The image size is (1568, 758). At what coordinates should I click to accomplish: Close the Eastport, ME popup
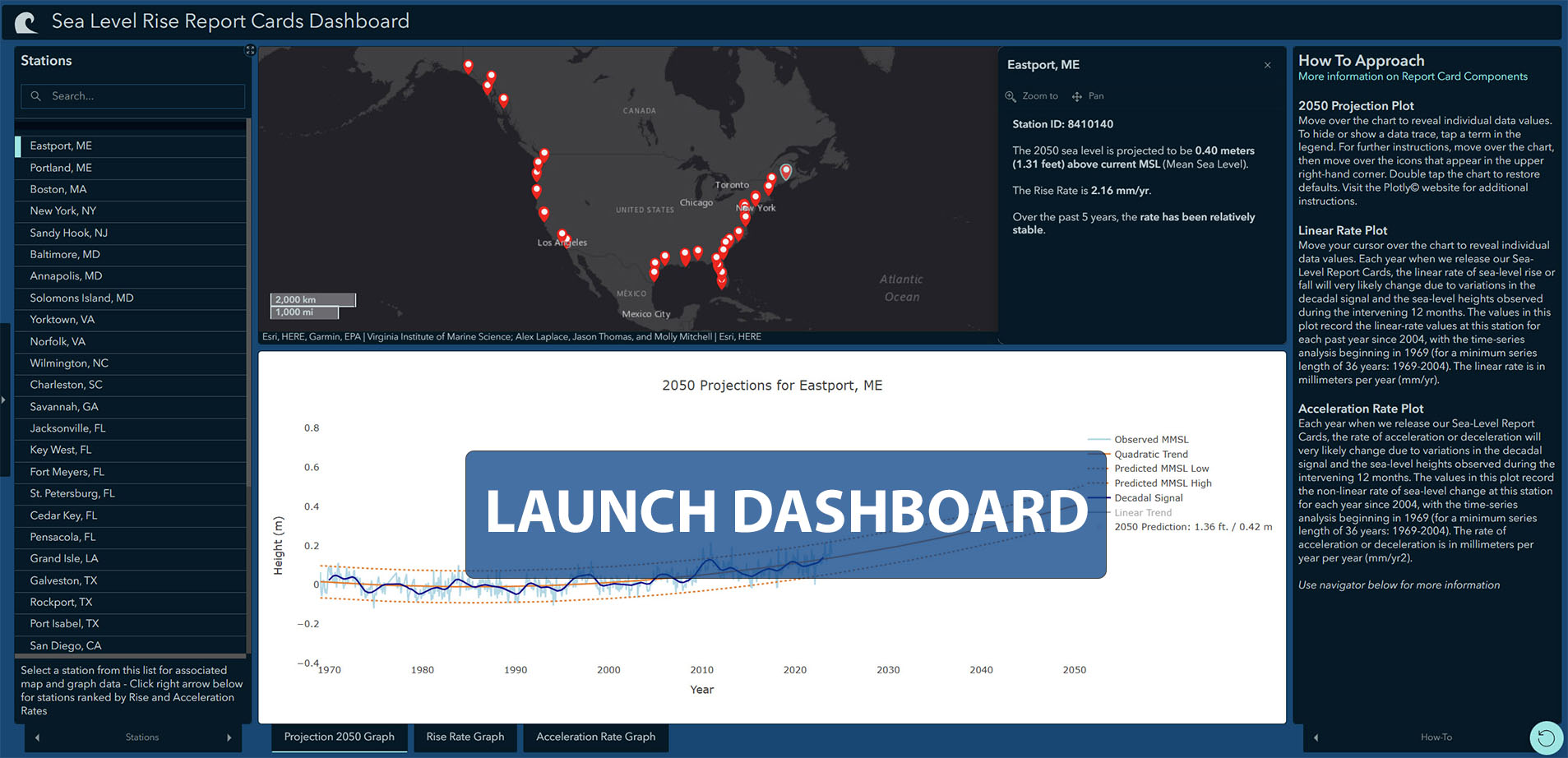click(x=1266, y=65)
